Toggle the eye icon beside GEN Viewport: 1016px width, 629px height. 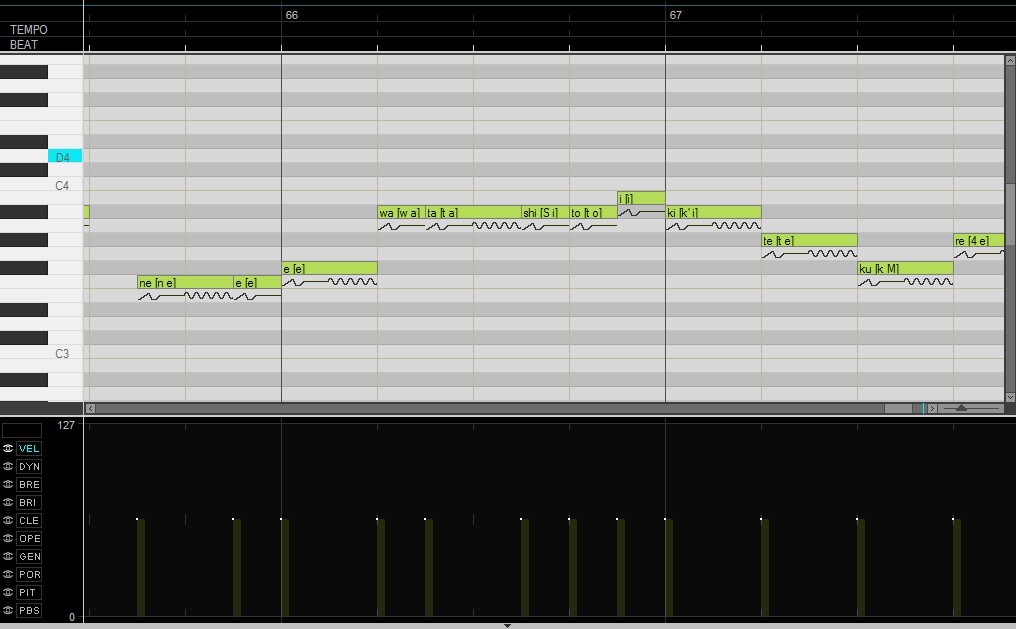point(8,556)
